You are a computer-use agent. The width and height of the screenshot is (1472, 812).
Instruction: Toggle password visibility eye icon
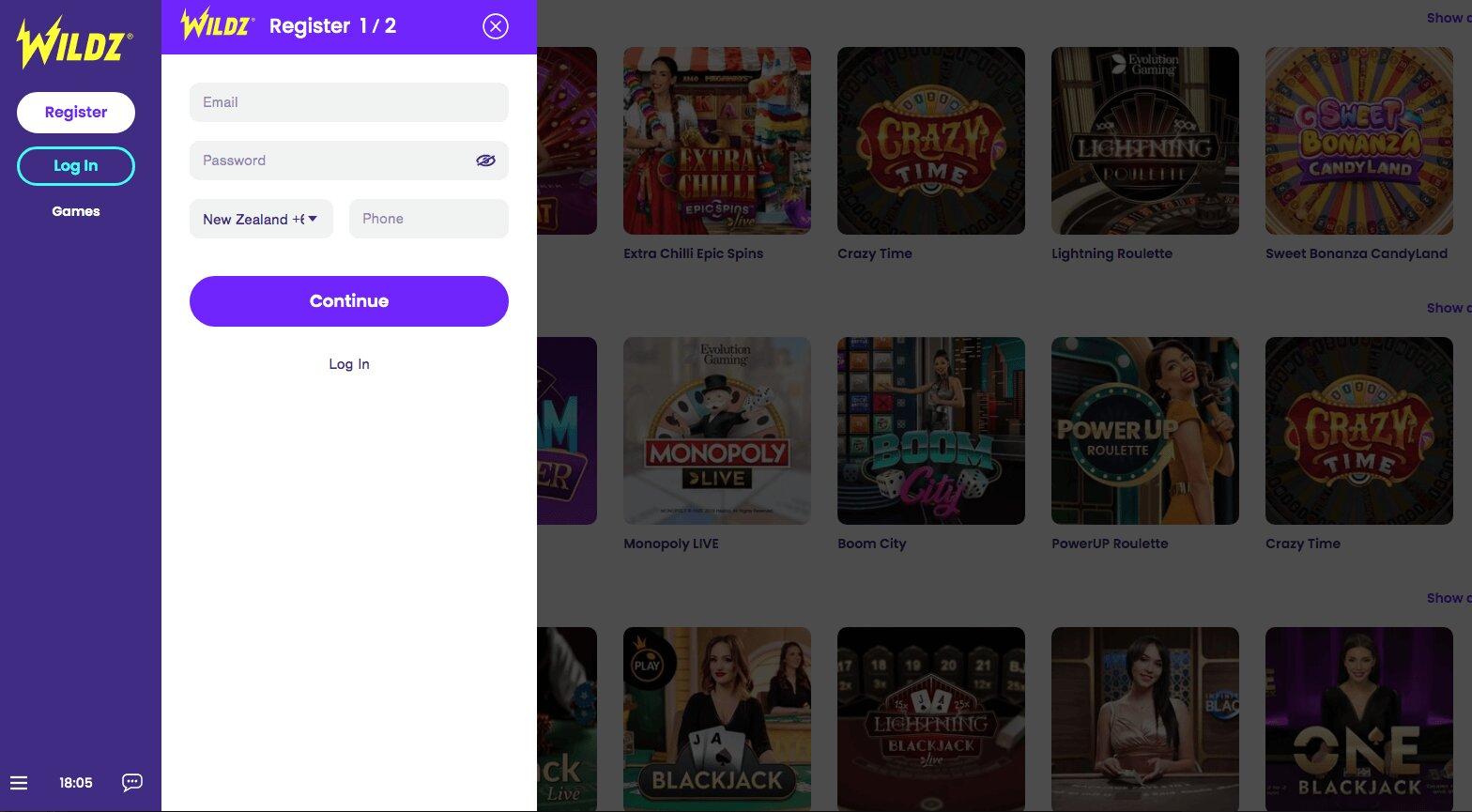(485, 161)
